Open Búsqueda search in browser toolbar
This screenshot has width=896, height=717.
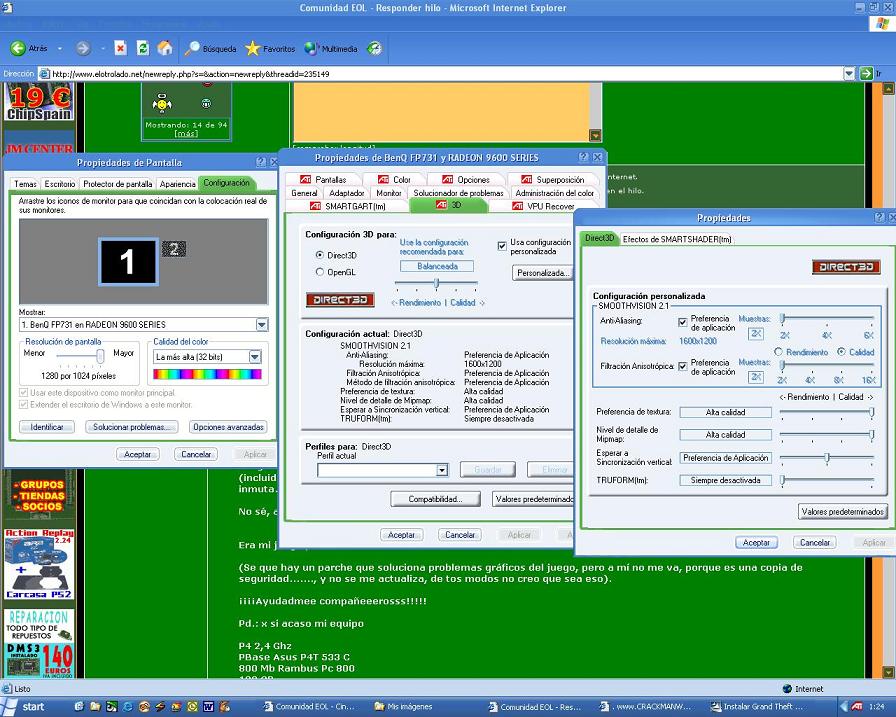coord(210,49)
